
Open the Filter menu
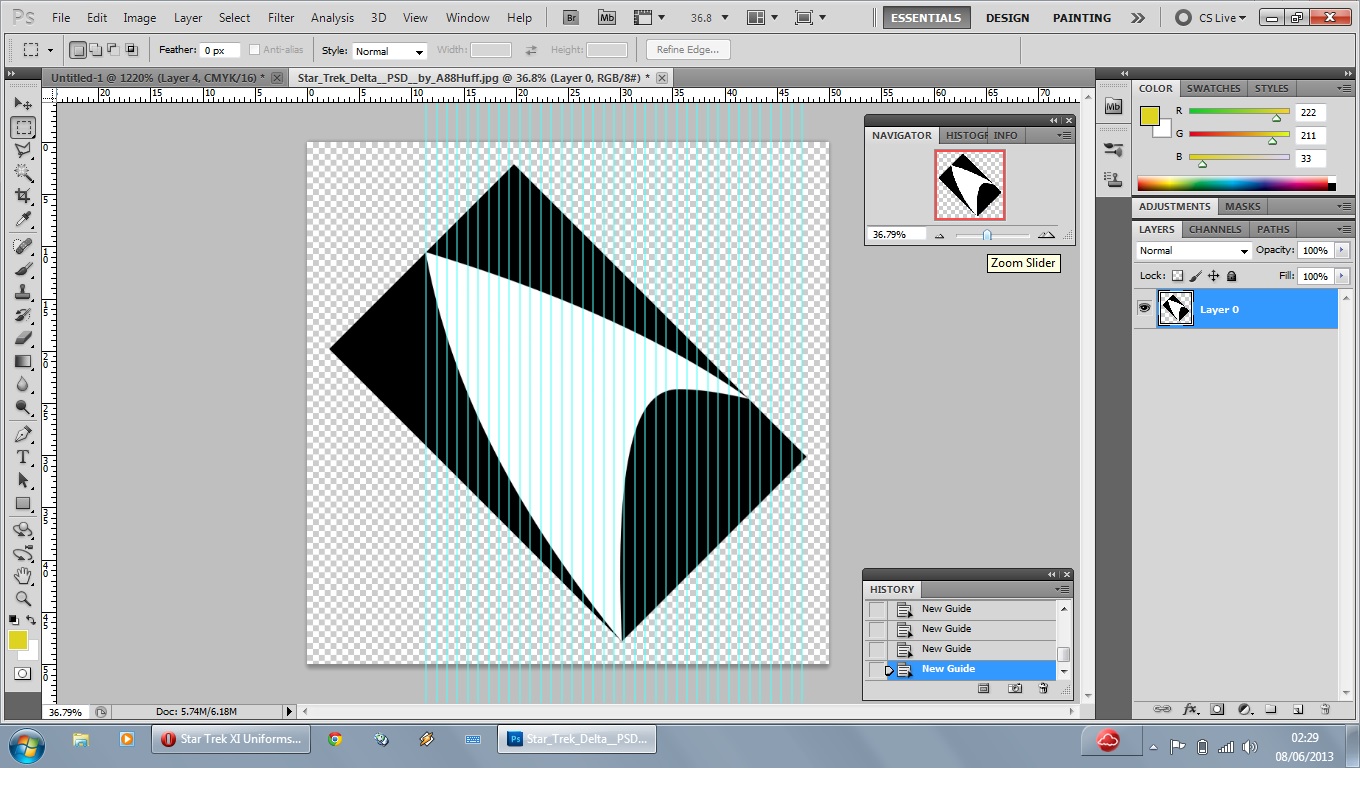coord(281,18)
